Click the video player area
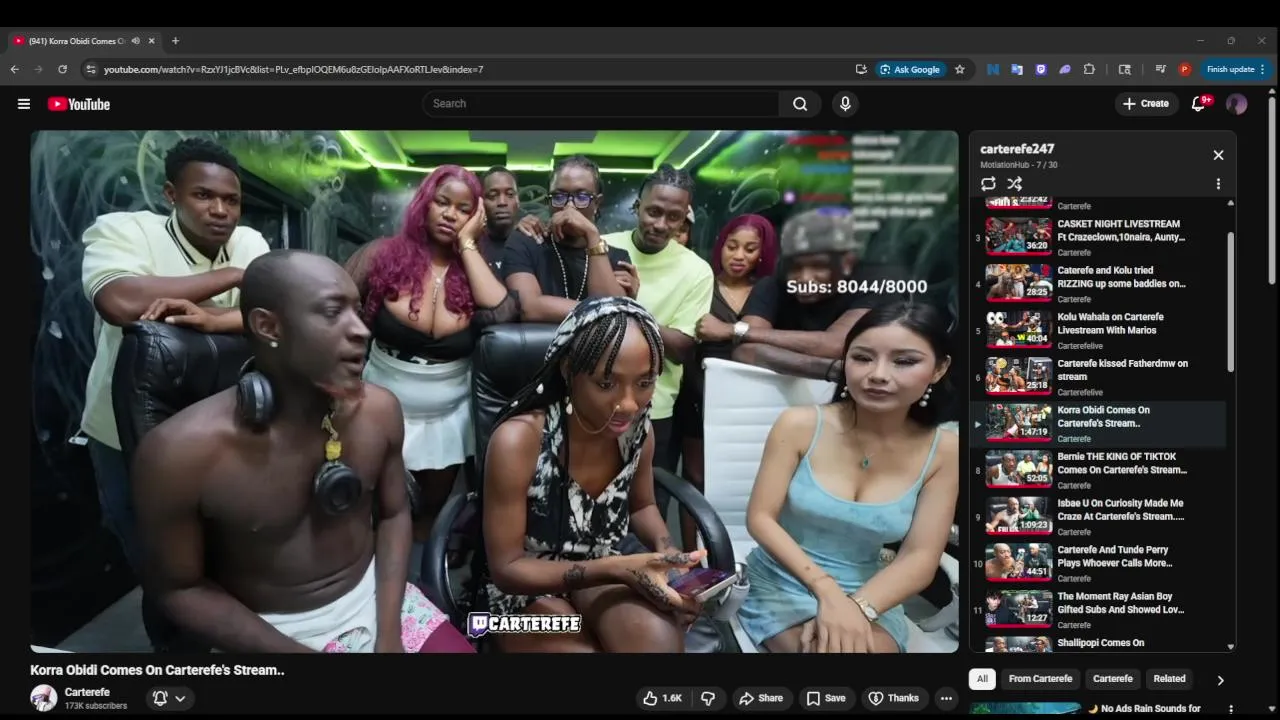Screen dimensions: 1280x720 click(x=494, y=392)
